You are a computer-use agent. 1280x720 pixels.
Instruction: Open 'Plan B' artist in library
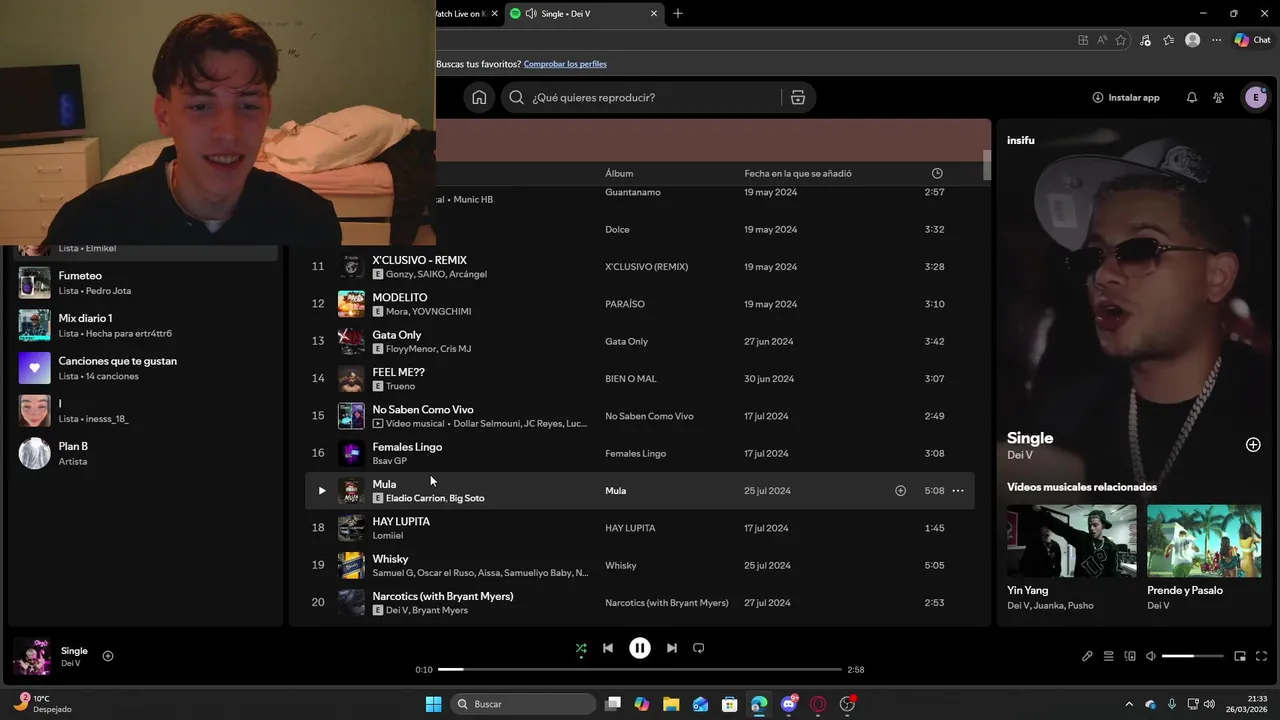(146, 453)
